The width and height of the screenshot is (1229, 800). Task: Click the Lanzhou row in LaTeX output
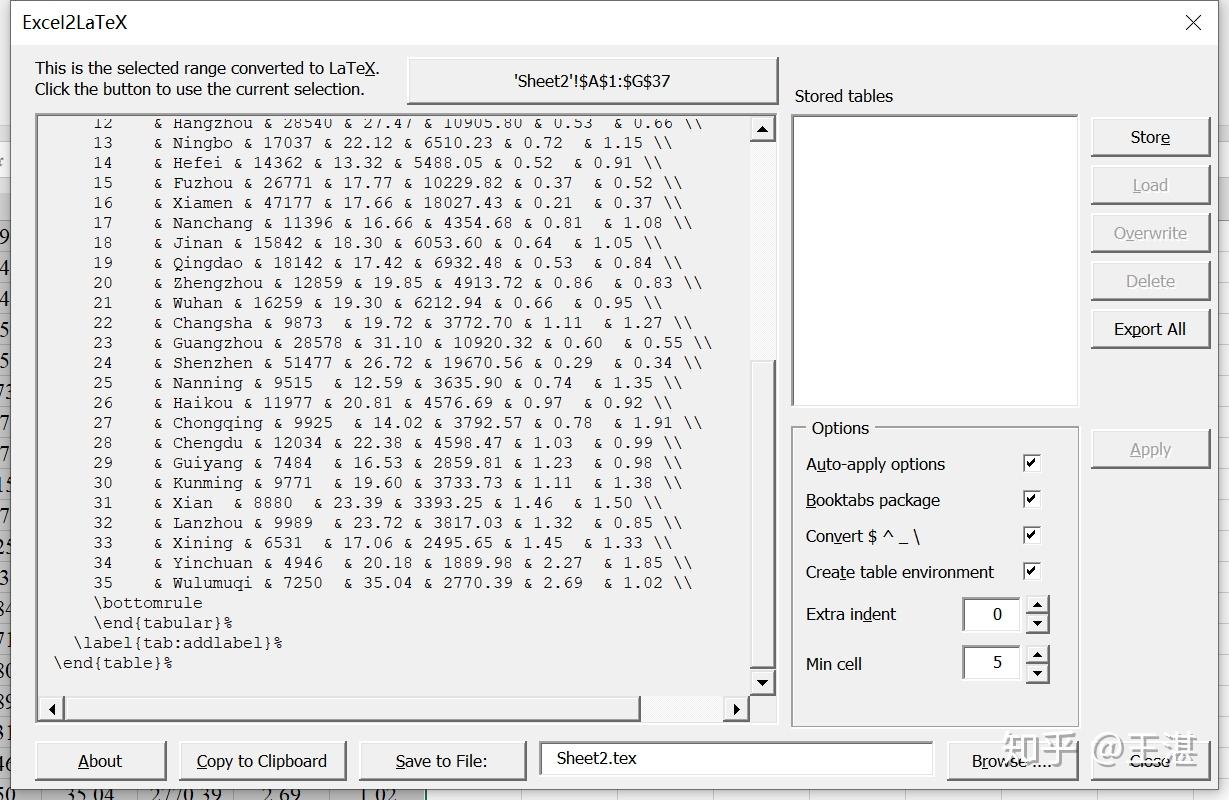[x=388, y=523]
